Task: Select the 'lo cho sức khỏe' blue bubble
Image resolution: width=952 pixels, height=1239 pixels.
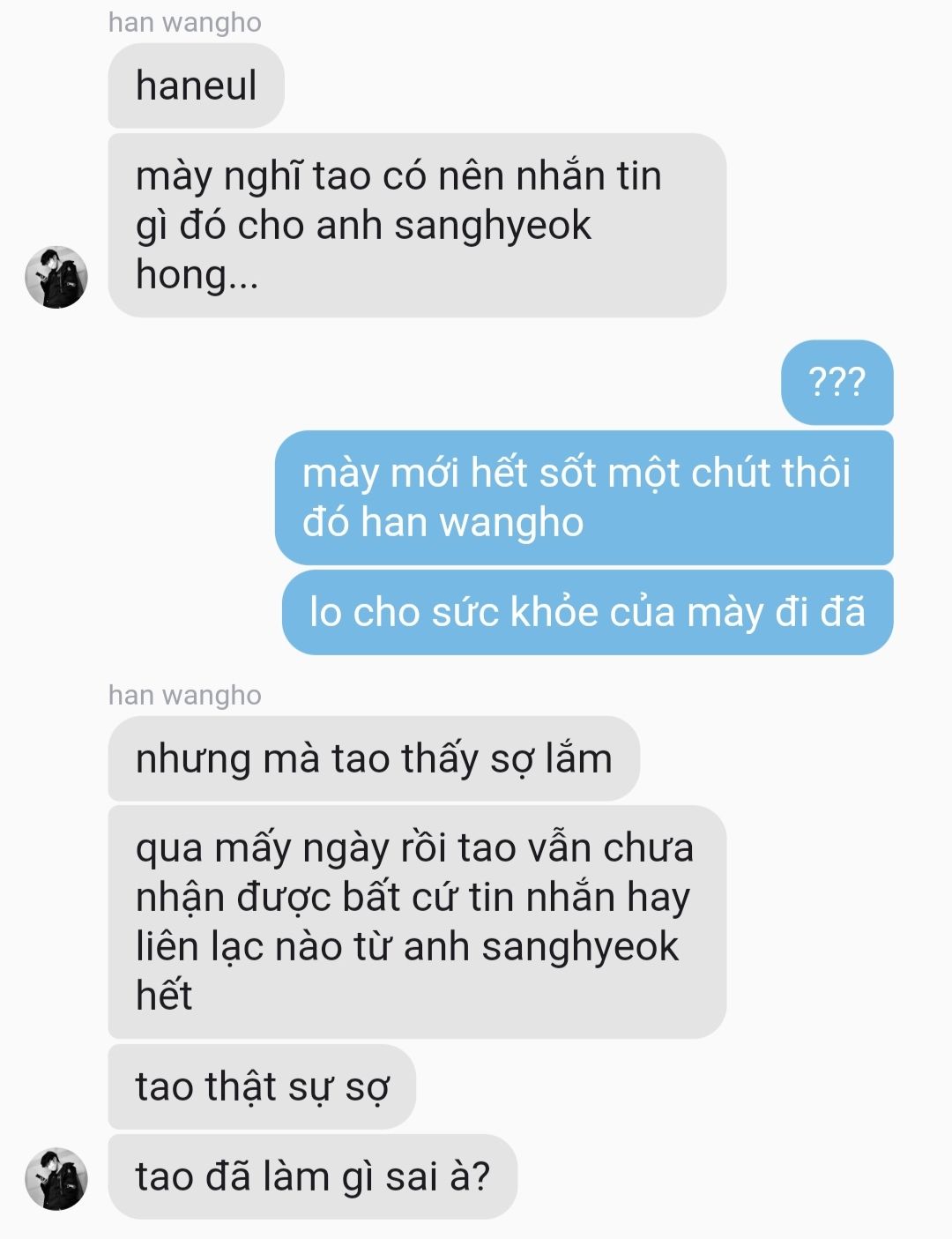Action: [x=588, y=612]
